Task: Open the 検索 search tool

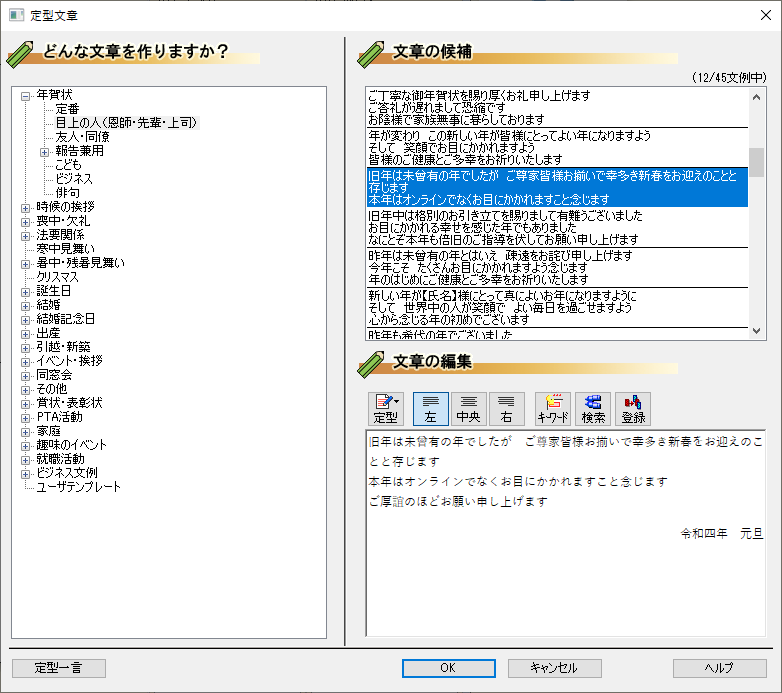Action: click(593, 409)
